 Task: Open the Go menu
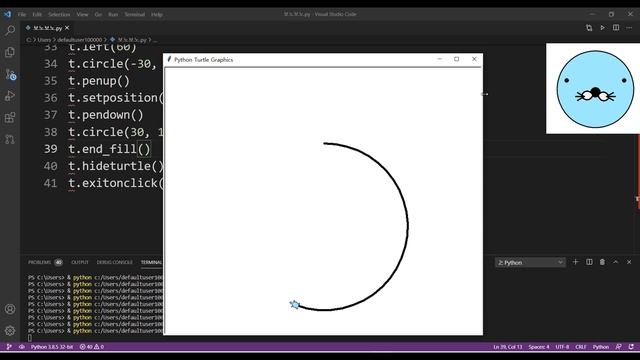98,14
